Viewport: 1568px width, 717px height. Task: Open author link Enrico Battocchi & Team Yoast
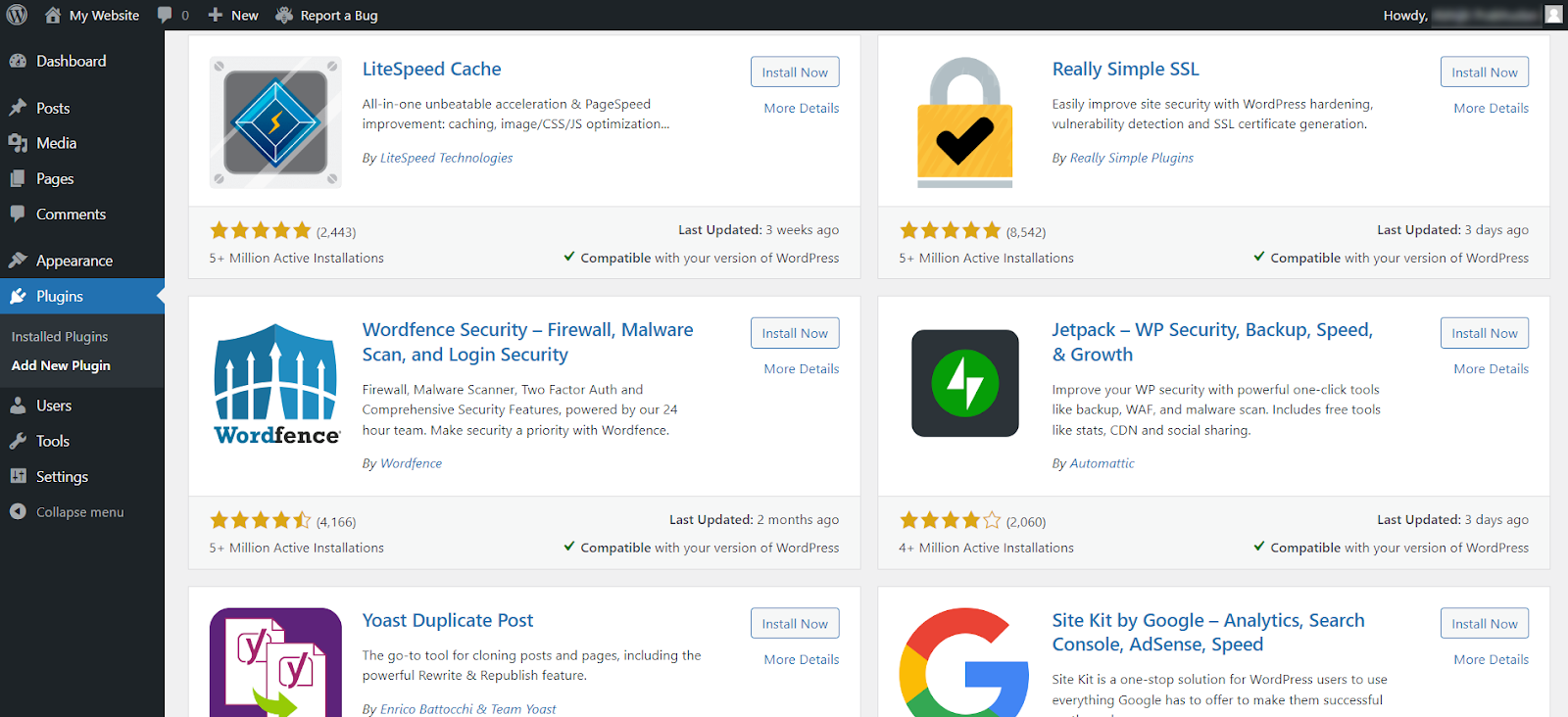tap(467, 709)
